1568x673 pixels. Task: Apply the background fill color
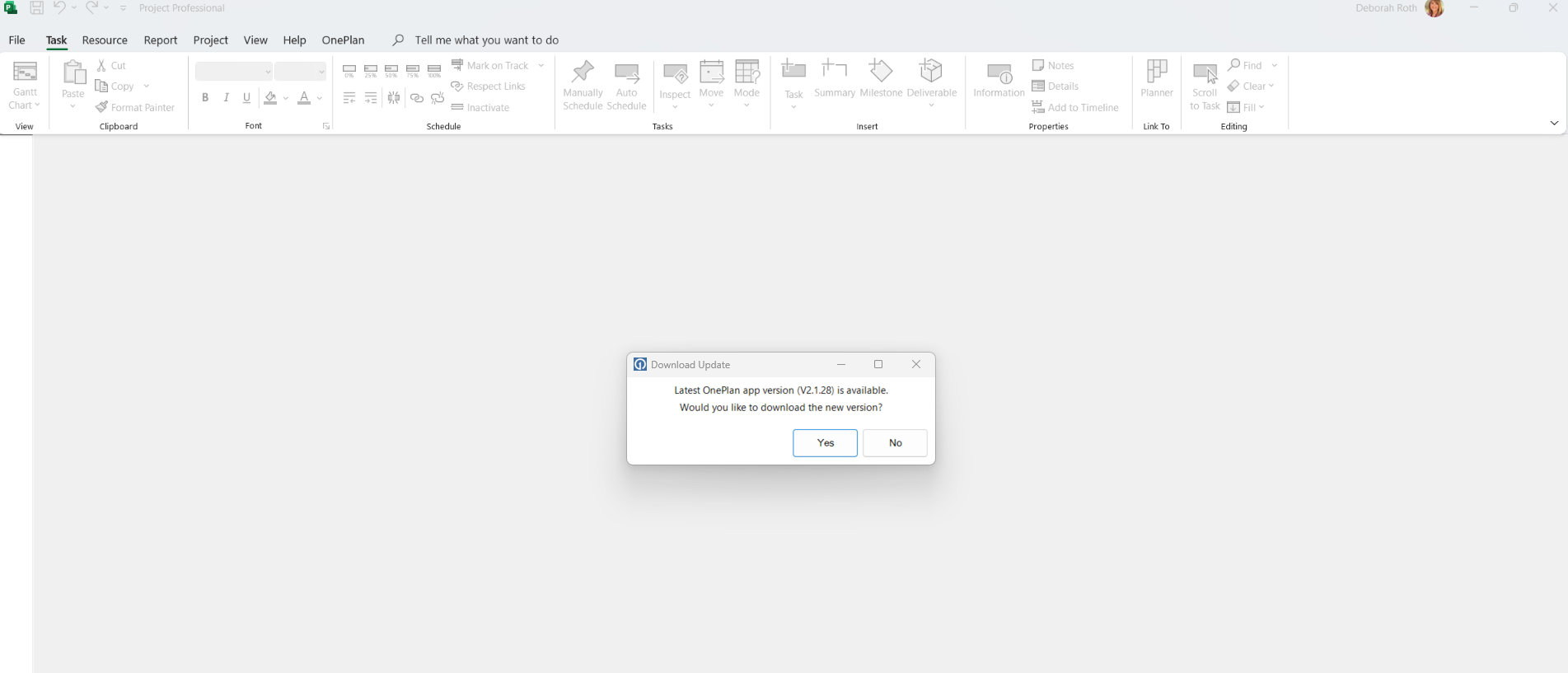[x=270, y=98]
